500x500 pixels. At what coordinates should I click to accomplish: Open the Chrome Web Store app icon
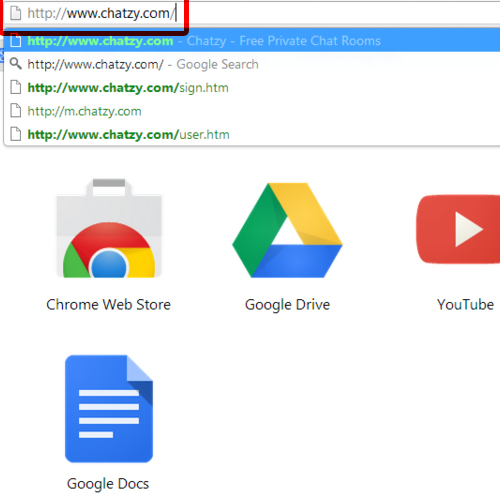click(109, 228)
